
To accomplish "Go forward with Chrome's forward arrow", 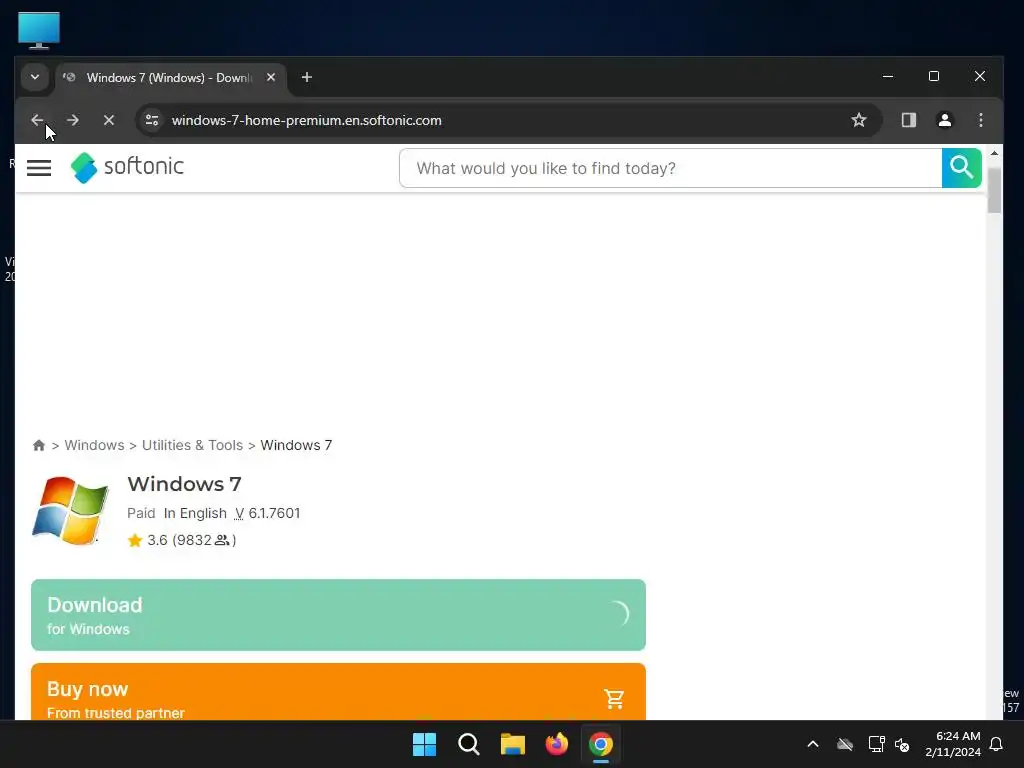I will click(72, 120).
